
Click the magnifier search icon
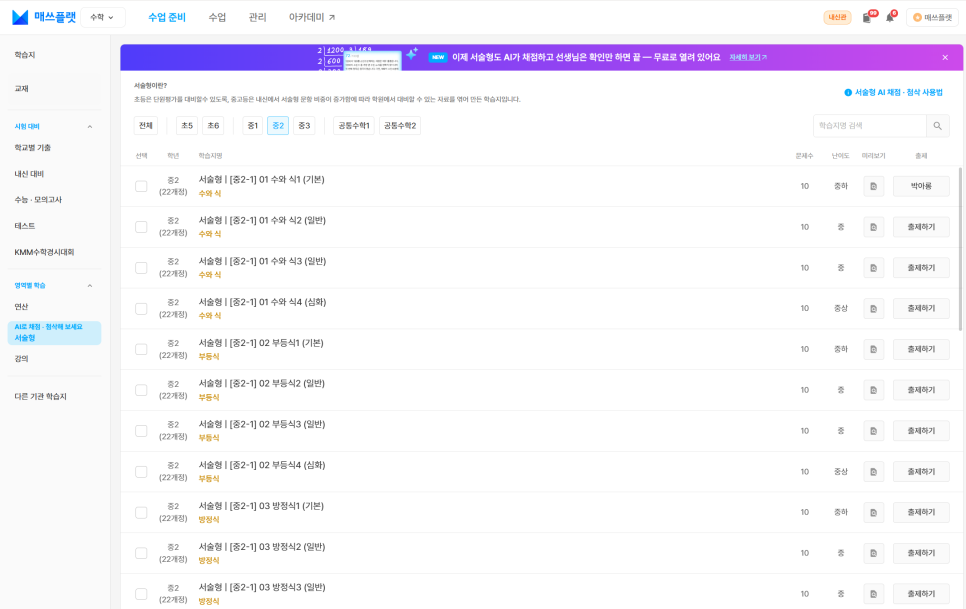(x=937, y=126)
